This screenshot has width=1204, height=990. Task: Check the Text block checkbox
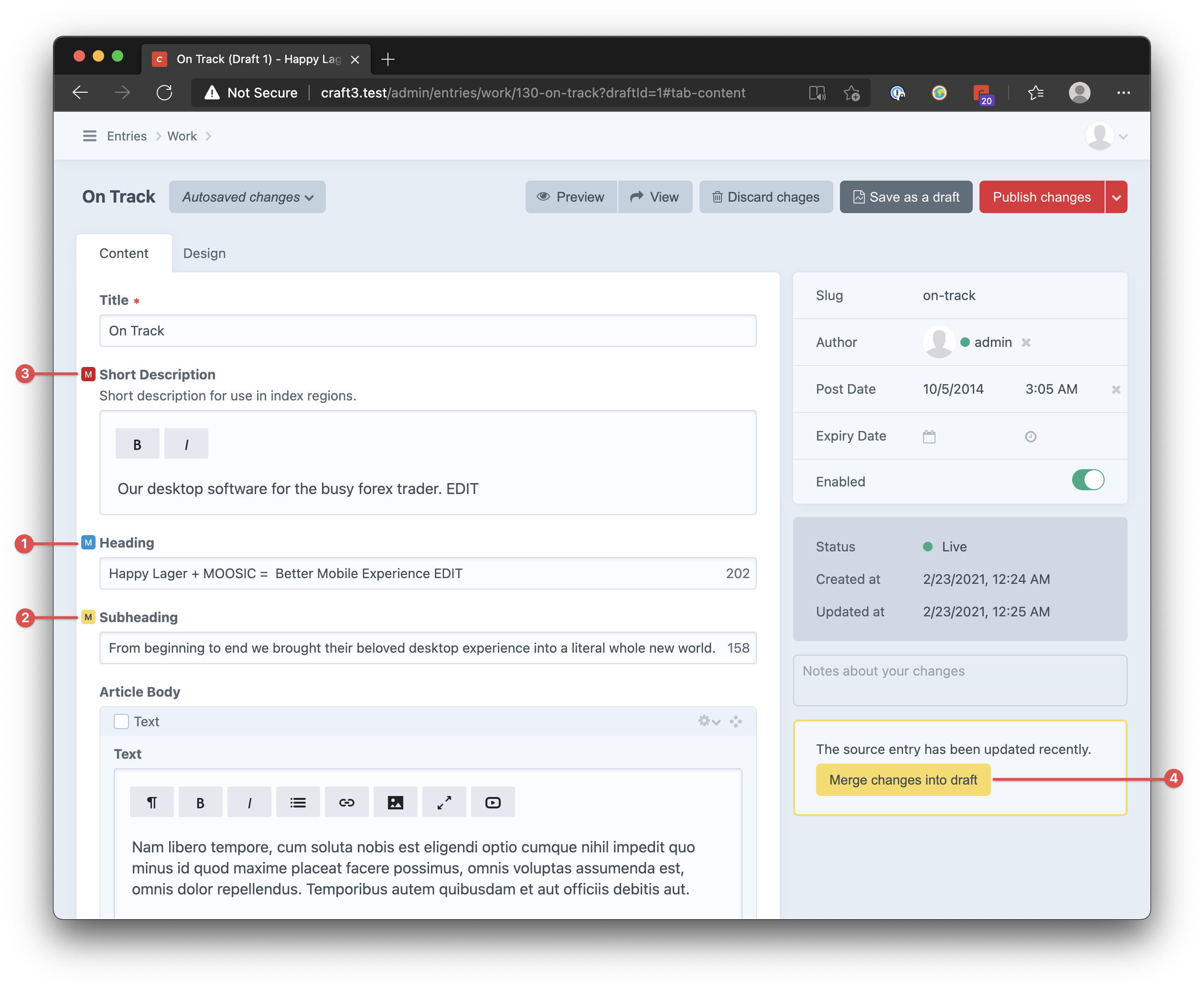pyautogui.click(x=121, y=721)
